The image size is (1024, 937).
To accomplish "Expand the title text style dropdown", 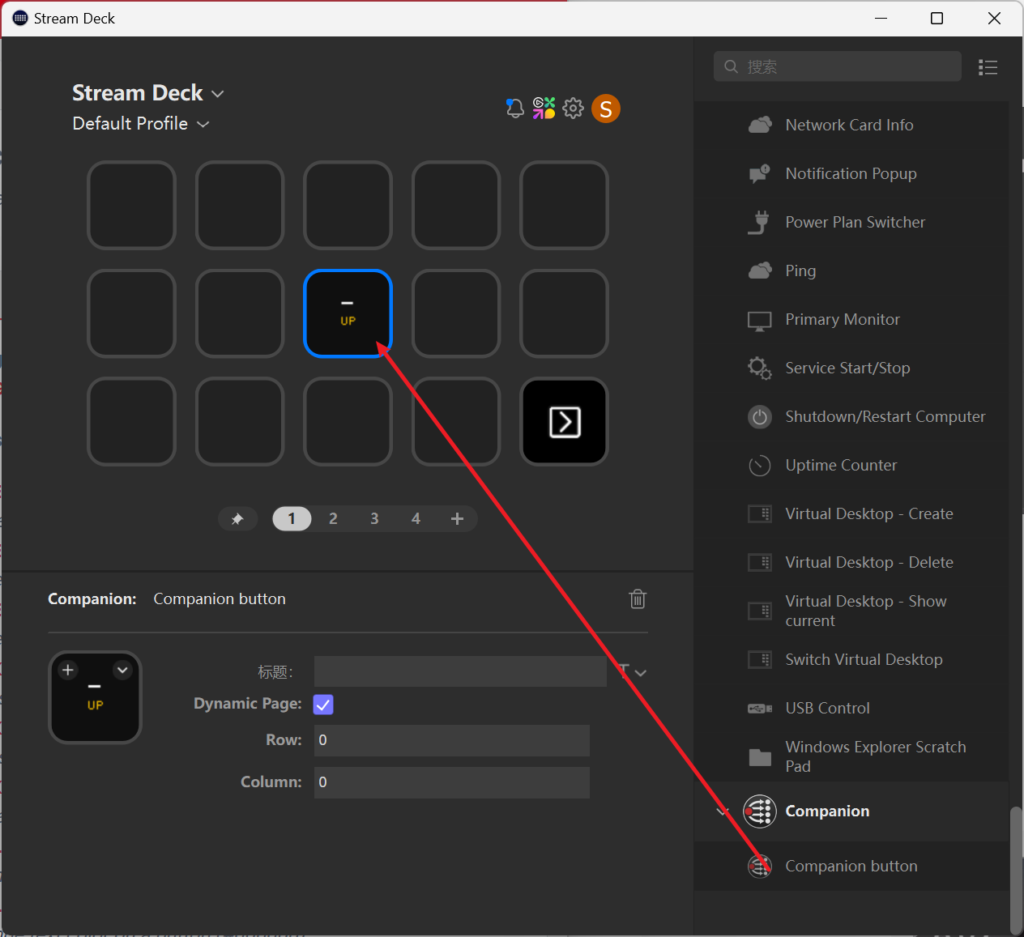I will coord(631,672).
